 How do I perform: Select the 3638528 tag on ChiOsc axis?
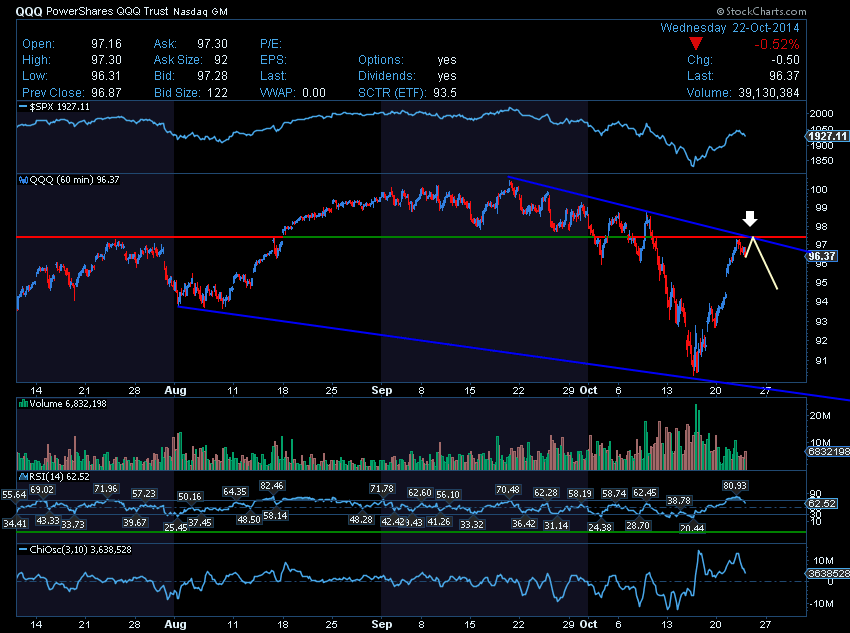(x=829, y=573)
